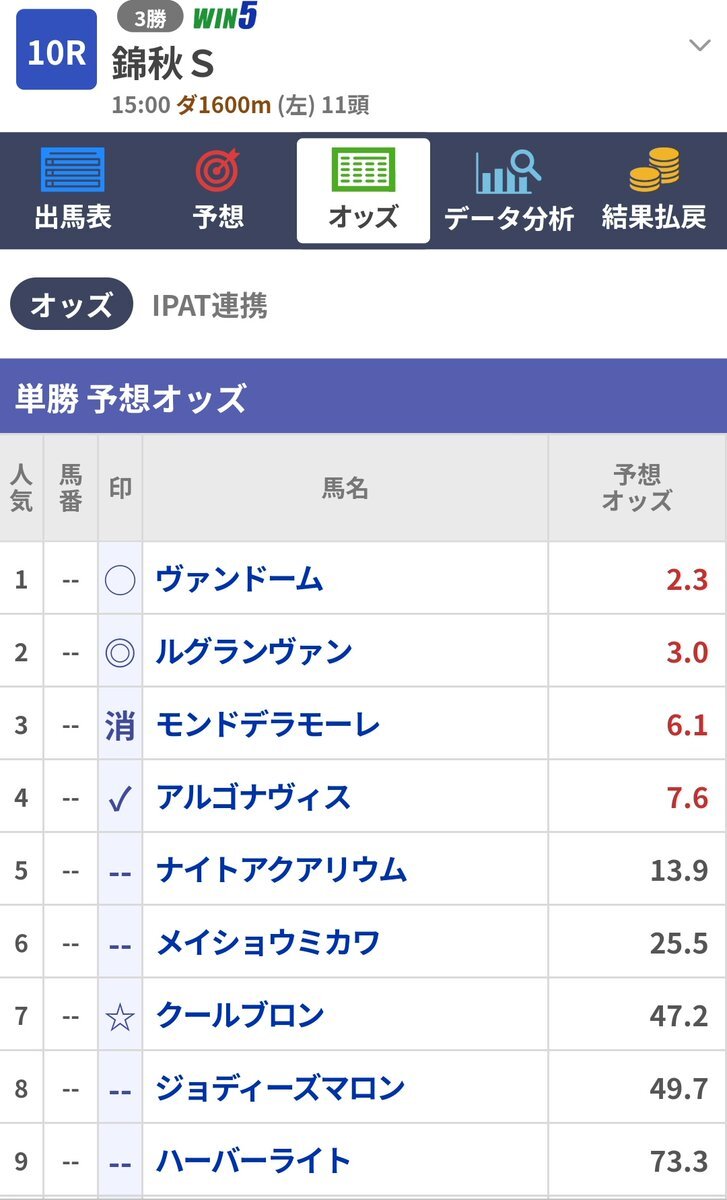Viewport: 727px width, 1200px height.
Task: Open mark selector for アルゴナヴィス
Action: pyautogui.click(x=120, y=797)
